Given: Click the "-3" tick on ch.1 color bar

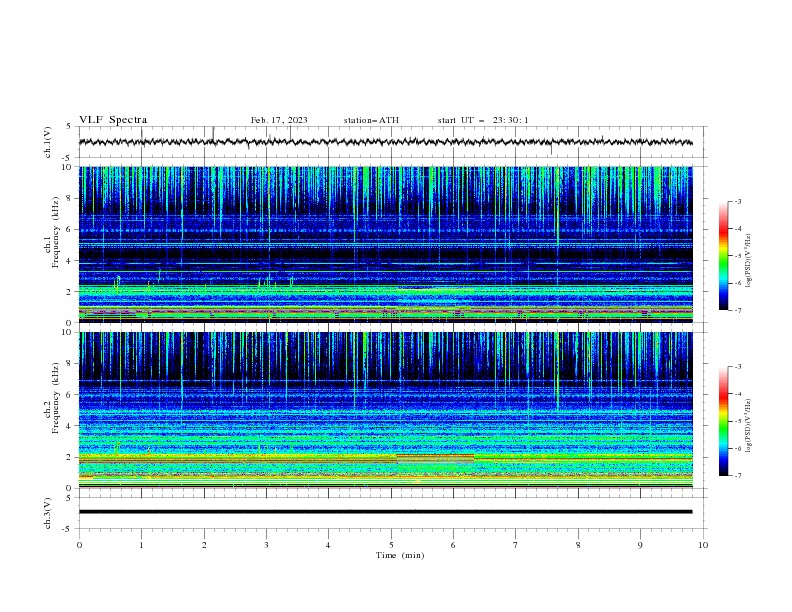Looking at the screenshot, I should (737, 201).
